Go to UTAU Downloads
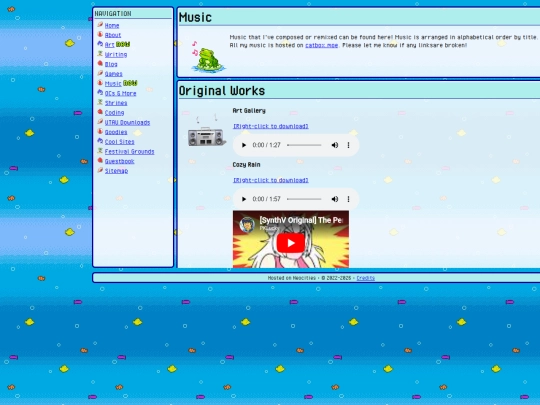This screenshot has height=405, width=540. click(127, 123)
